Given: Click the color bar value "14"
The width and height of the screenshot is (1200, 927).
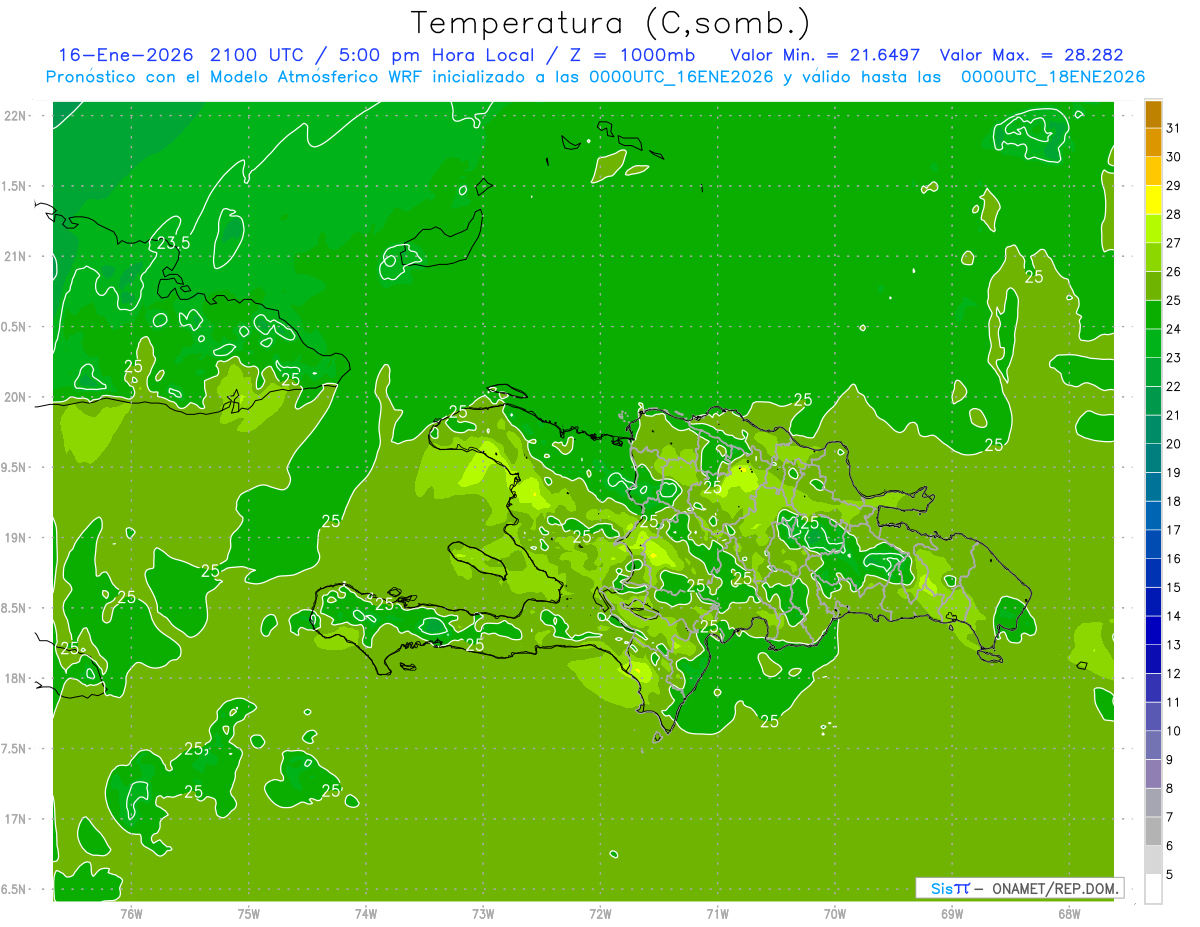Looking at the screenshot, I should pyautogui.click(x=1174, y=616).
